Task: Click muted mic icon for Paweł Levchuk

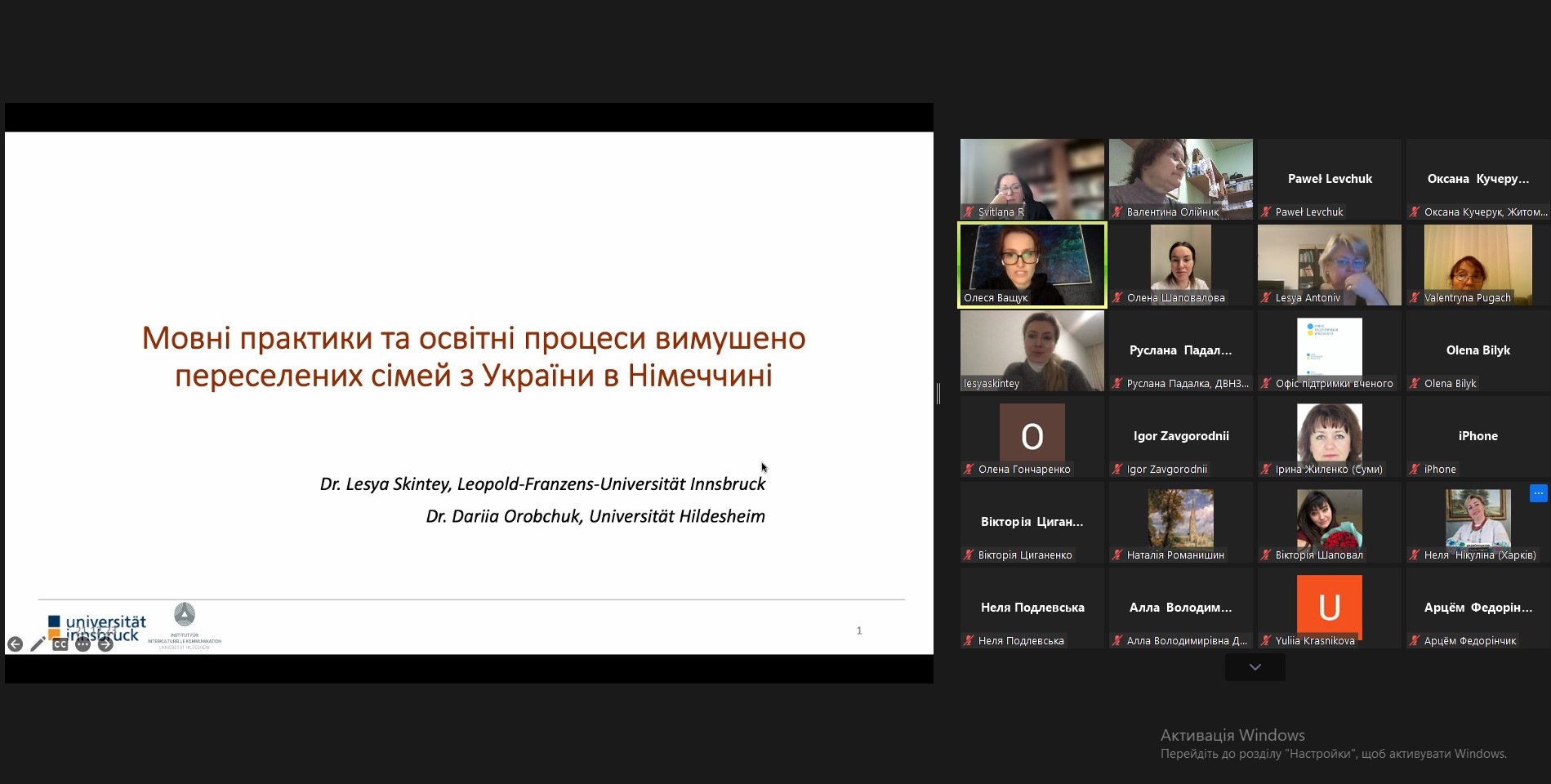Action: 1266,212
